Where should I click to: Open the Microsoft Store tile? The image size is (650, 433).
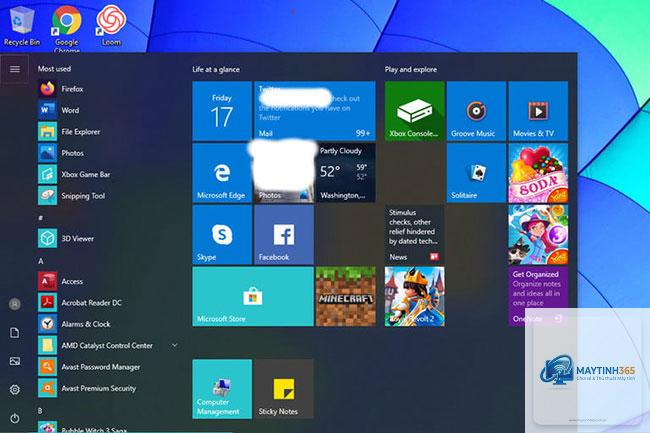253,296
